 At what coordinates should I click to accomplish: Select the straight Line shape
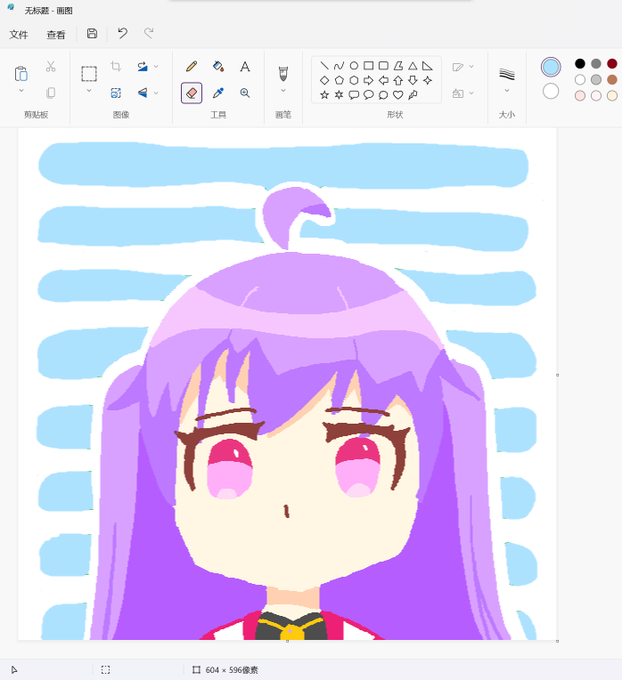tap(324, 65)
